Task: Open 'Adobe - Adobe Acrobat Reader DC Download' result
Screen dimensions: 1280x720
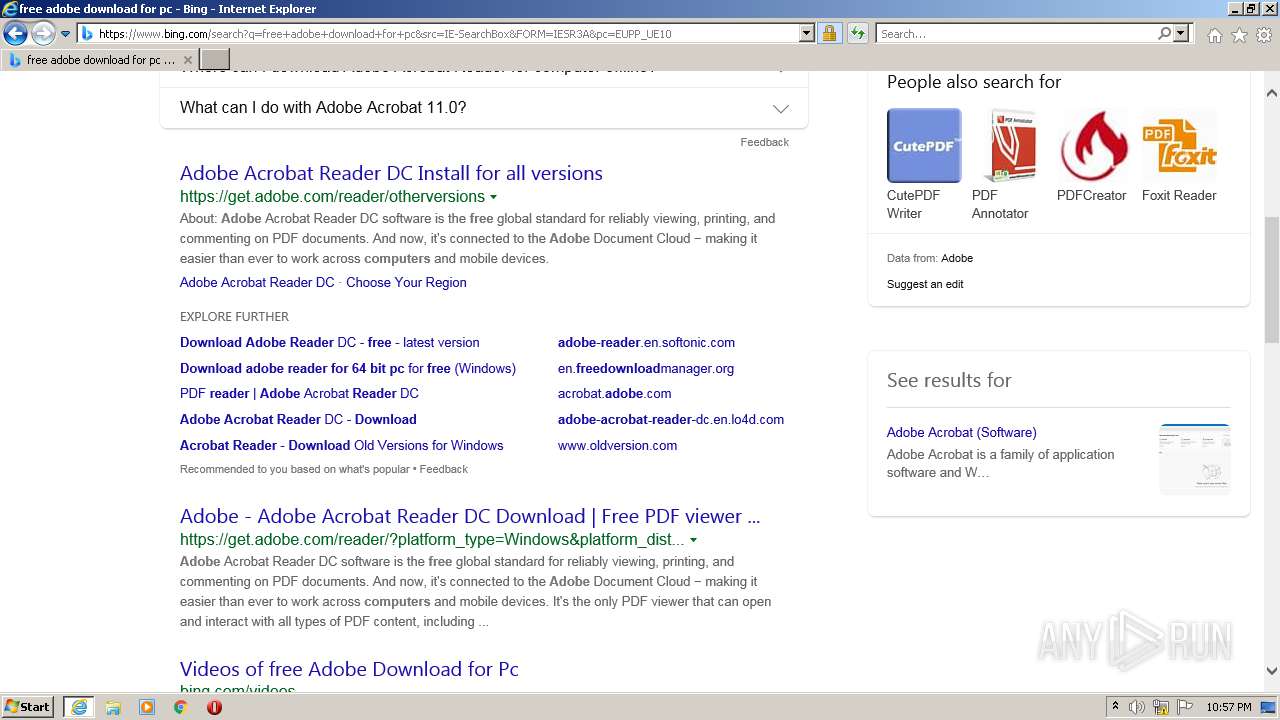Action: click(x=470, y=516)
